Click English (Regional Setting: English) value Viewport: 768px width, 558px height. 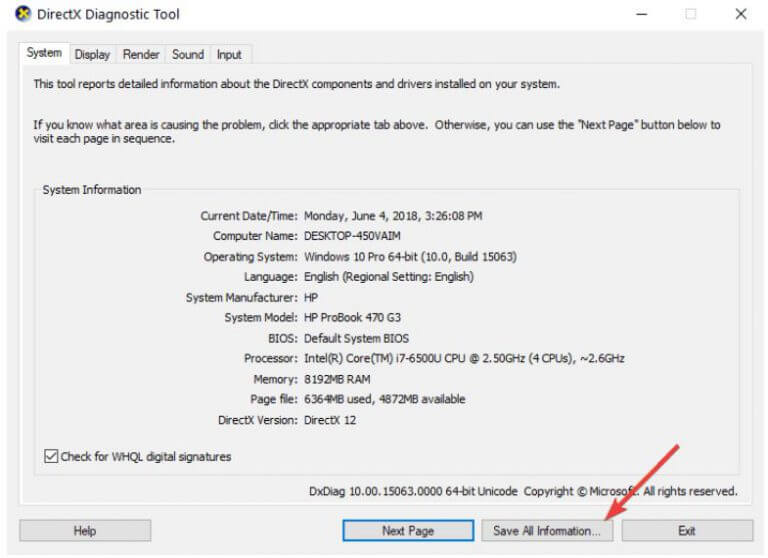tap(389, 277)
